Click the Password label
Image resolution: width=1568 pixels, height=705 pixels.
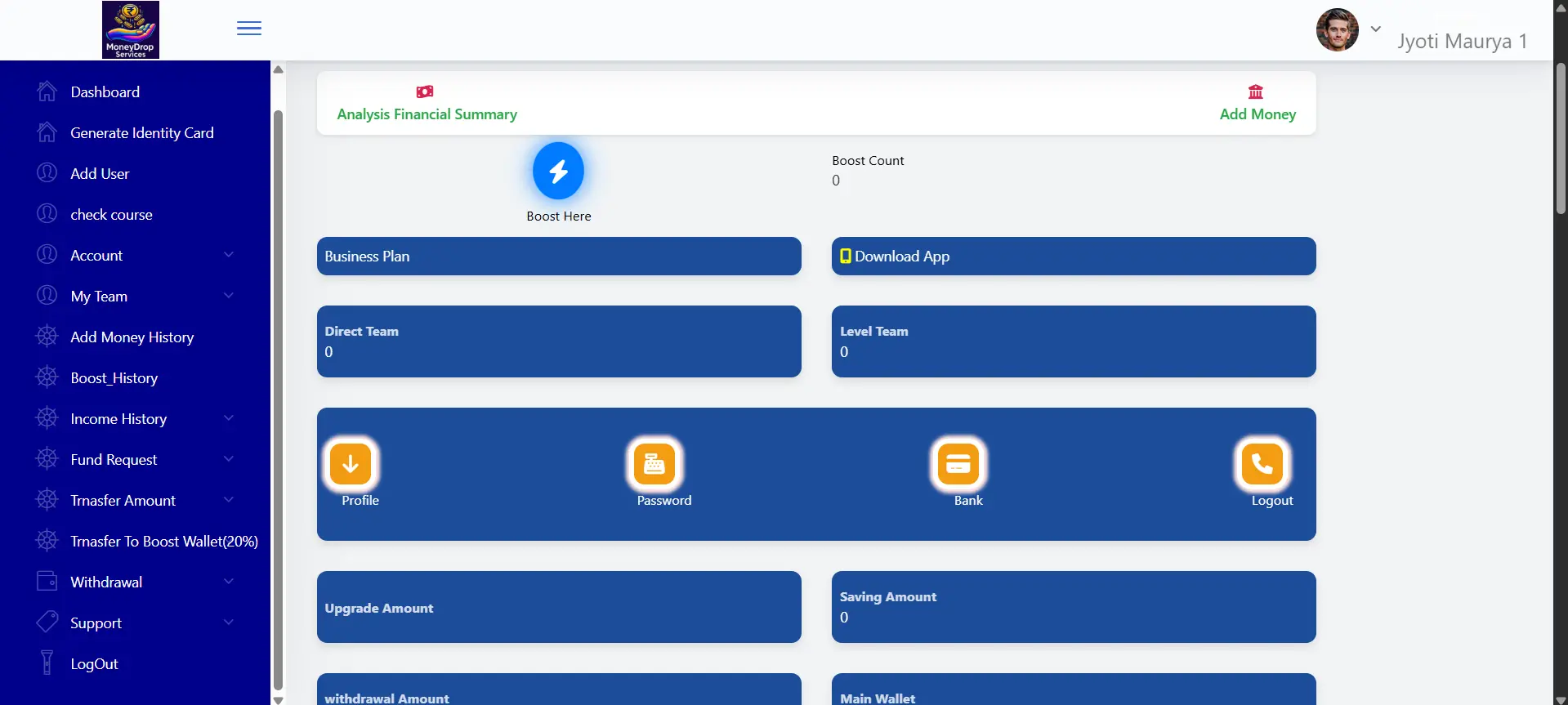click(664, 501)
